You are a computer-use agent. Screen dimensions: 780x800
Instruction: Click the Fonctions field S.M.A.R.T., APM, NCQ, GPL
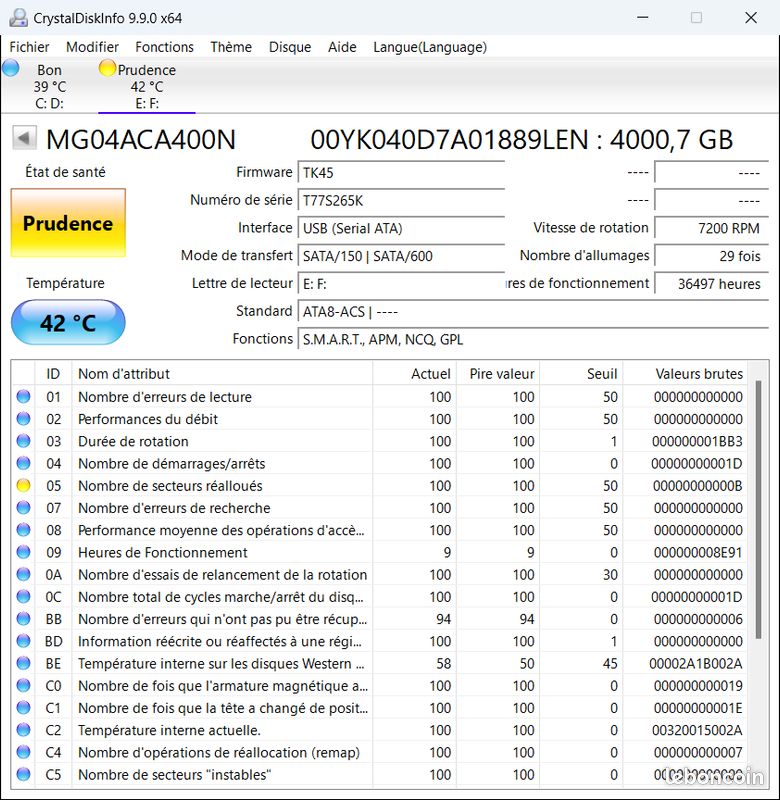(x=533, y=339)
